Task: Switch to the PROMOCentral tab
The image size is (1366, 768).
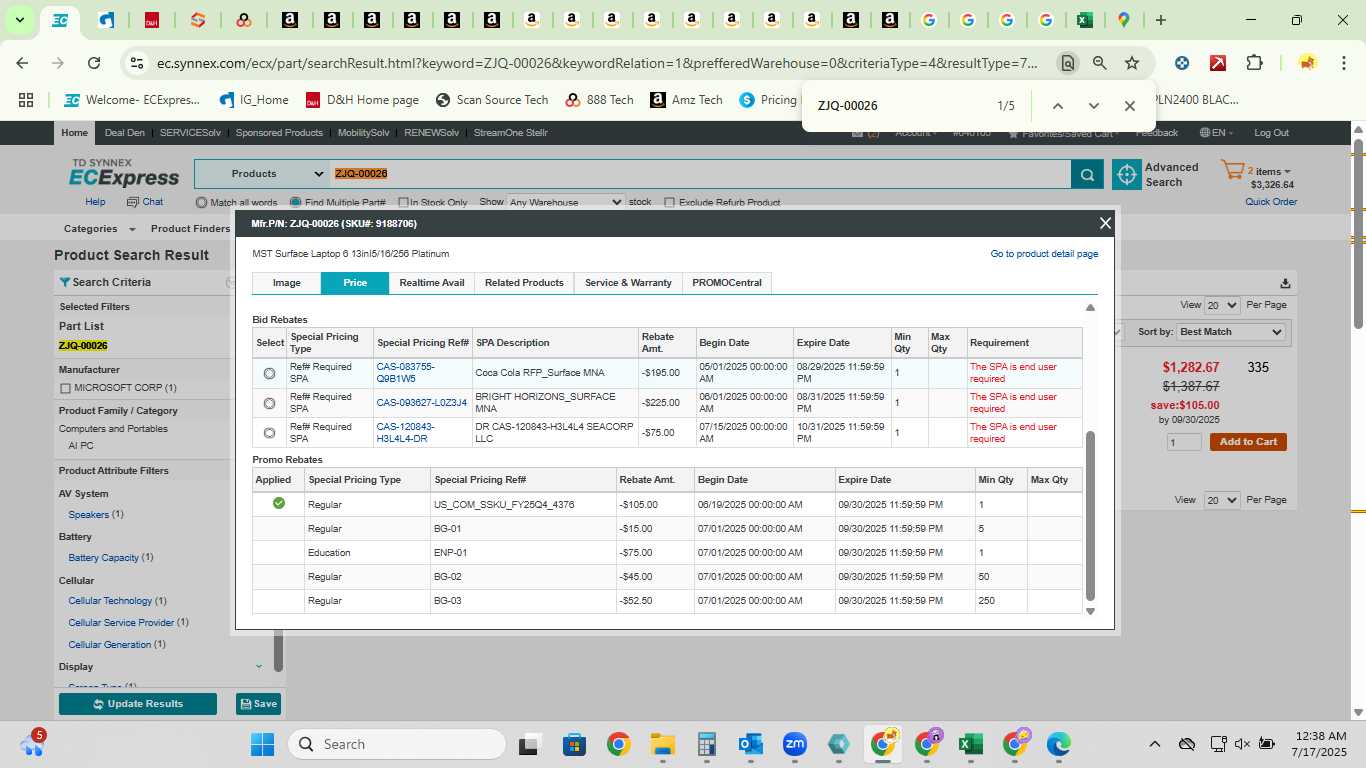Action: (x=727, y=283)
